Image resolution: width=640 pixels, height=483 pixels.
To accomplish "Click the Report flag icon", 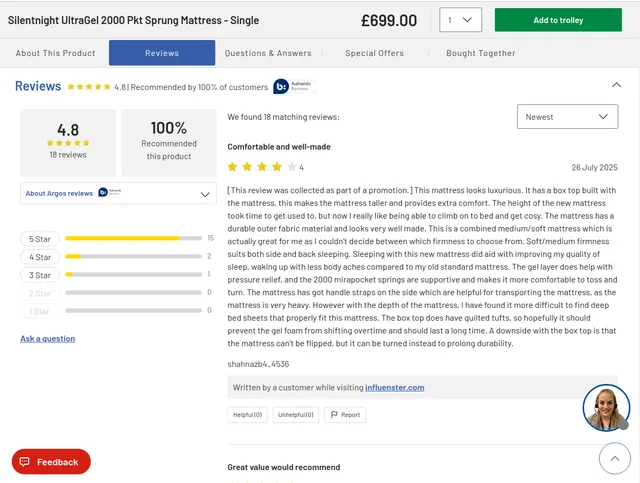I will click(334, 414).
